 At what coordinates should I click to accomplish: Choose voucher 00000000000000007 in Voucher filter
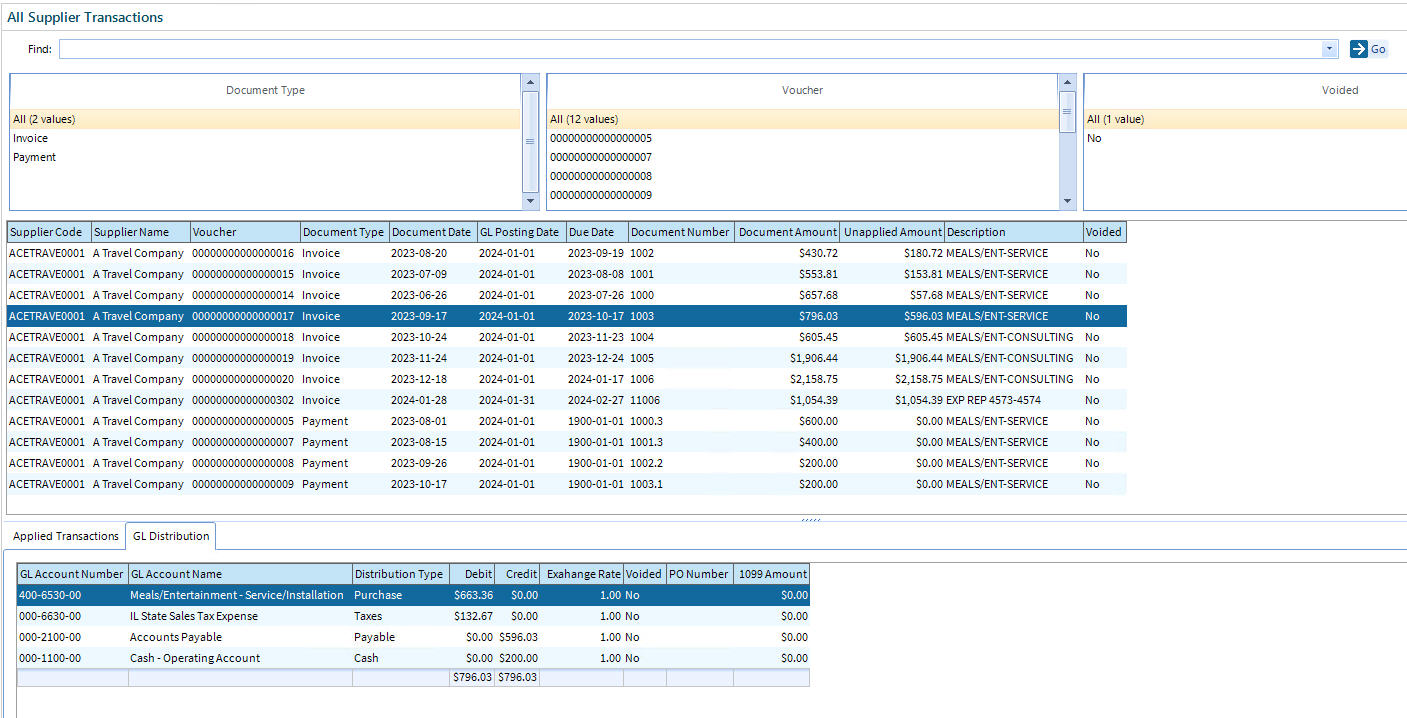pos(802,157)
